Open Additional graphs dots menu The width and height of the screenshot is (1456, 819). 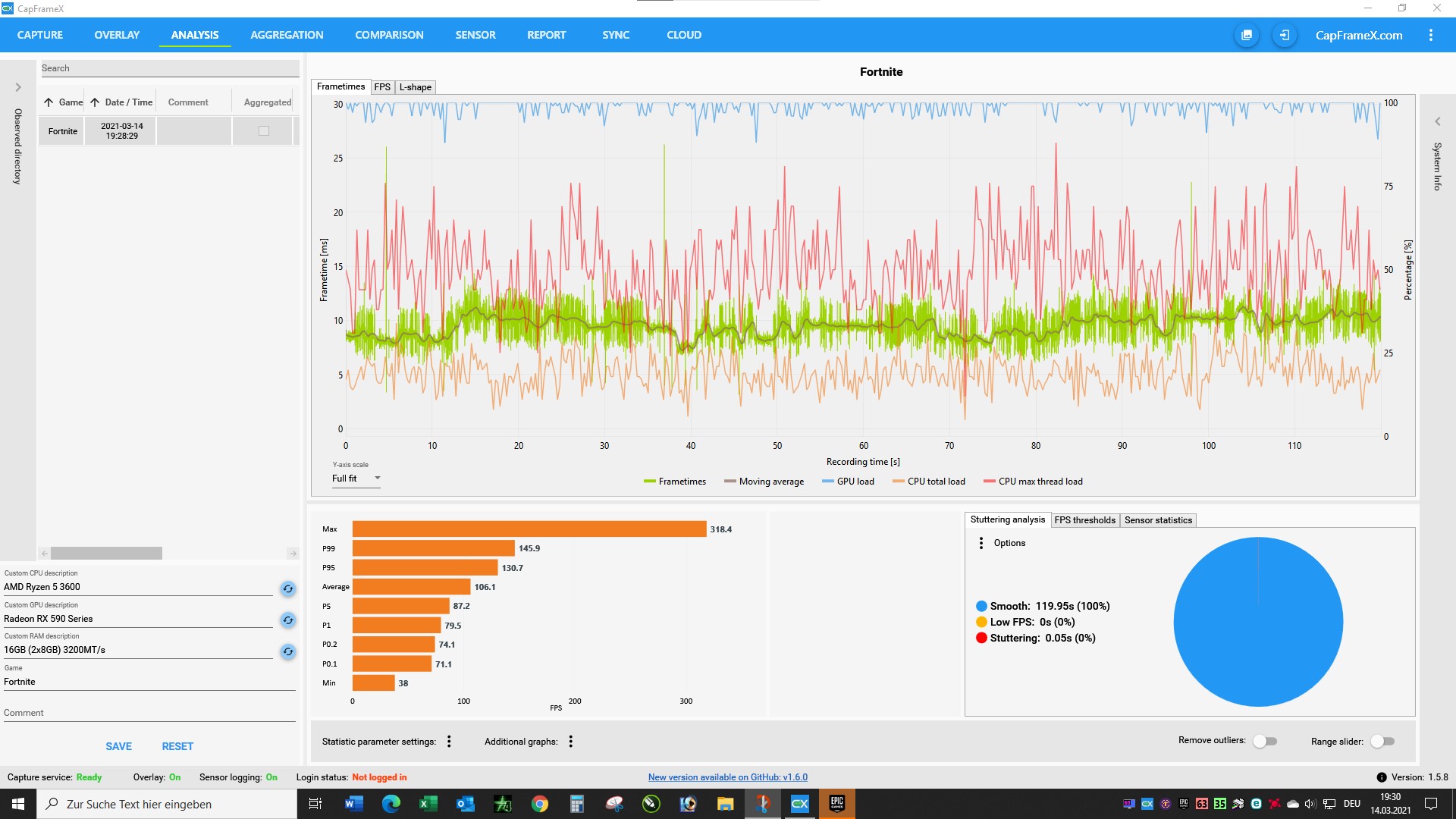click(570, 742)
